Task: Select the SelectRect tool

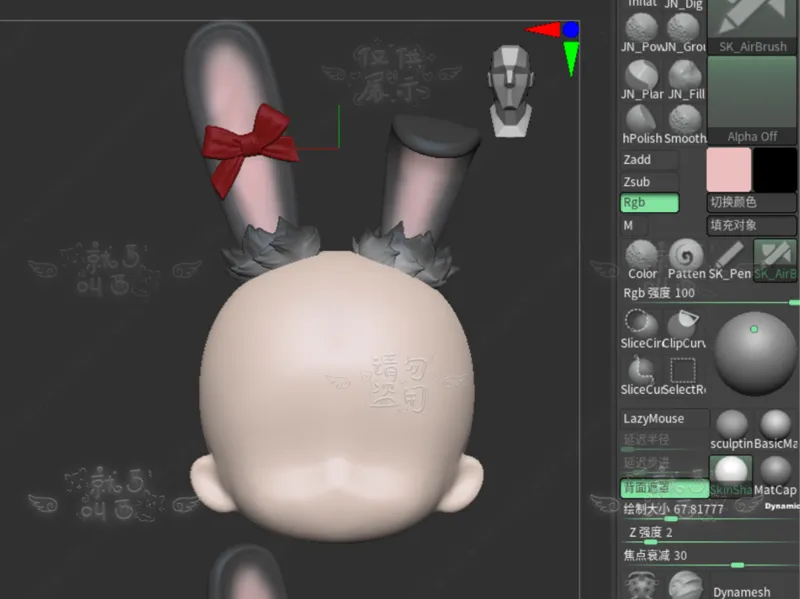Action: point(684,376)
